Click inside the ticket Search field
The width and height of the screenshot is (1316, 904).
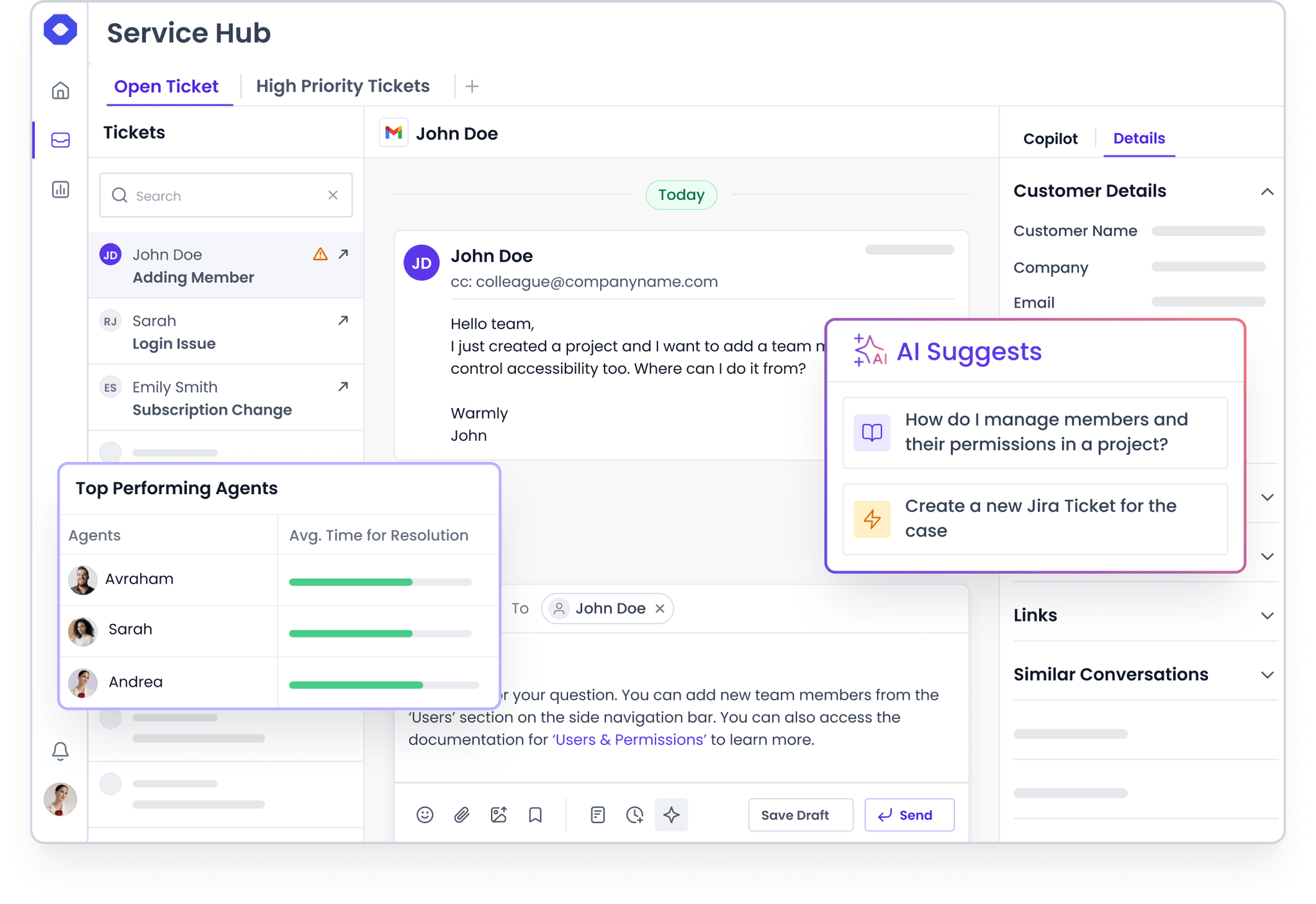[x=212, y=195]
